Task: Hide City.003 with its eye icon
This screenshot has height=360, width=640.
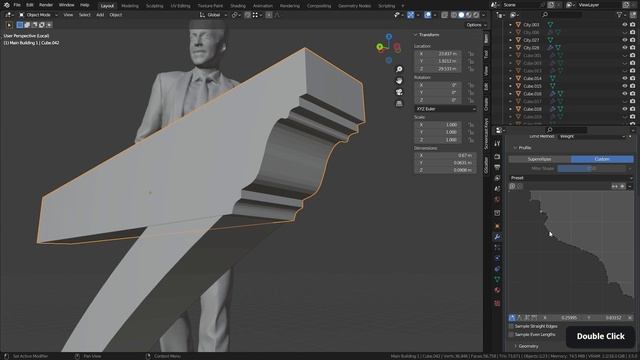Action: point(624,24)
